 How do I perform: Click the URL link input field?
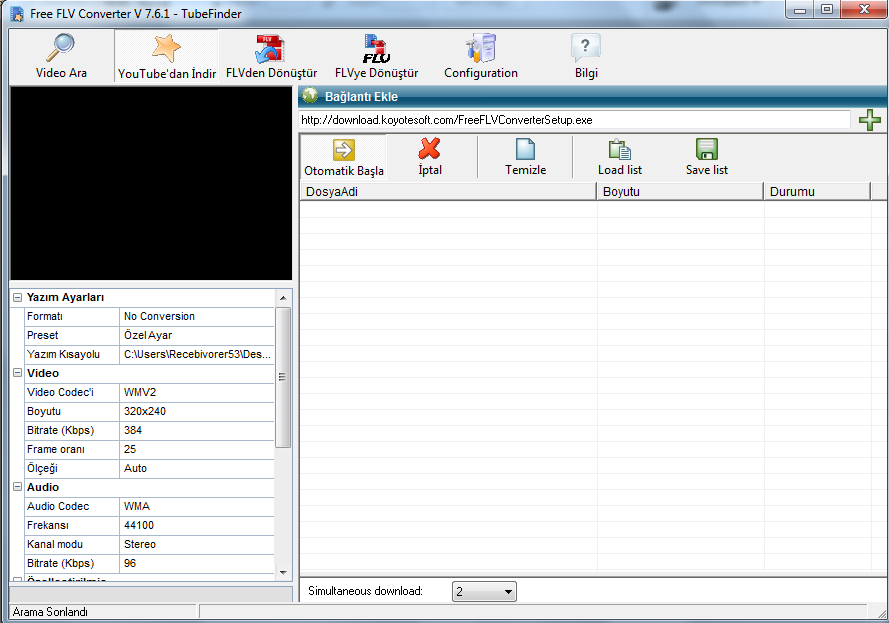pos(574,120)
